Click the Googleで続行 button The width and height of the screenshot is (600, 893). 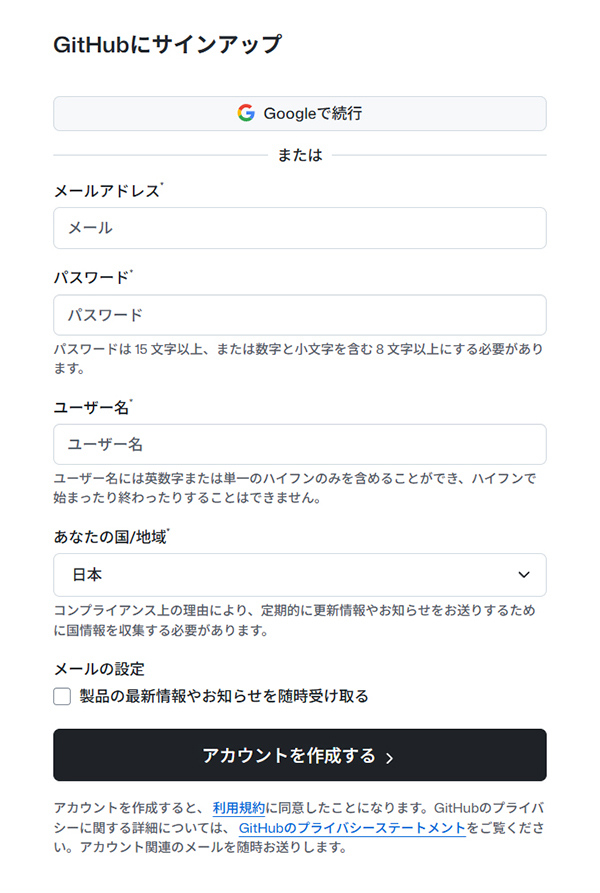pyautogui.click(x=300, y=113)
